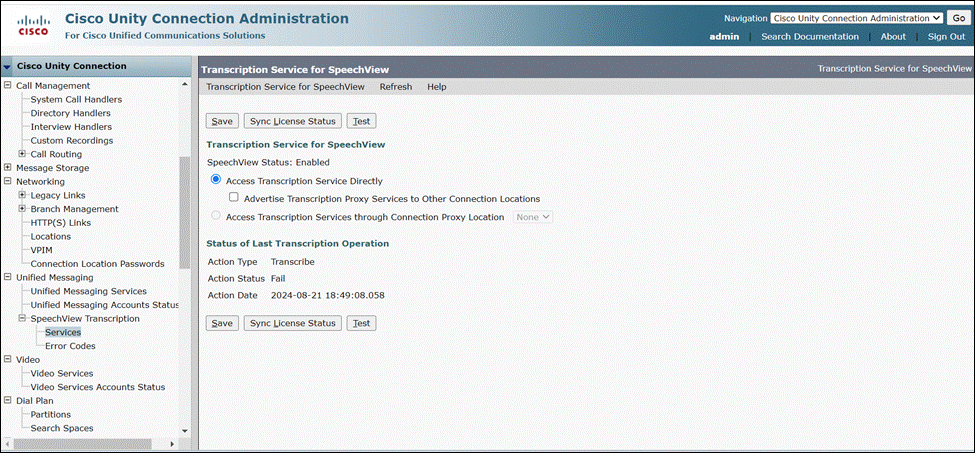Expand the Call Routing tree node
Viewport: 975px width, 453px height.
pos(22,154)
